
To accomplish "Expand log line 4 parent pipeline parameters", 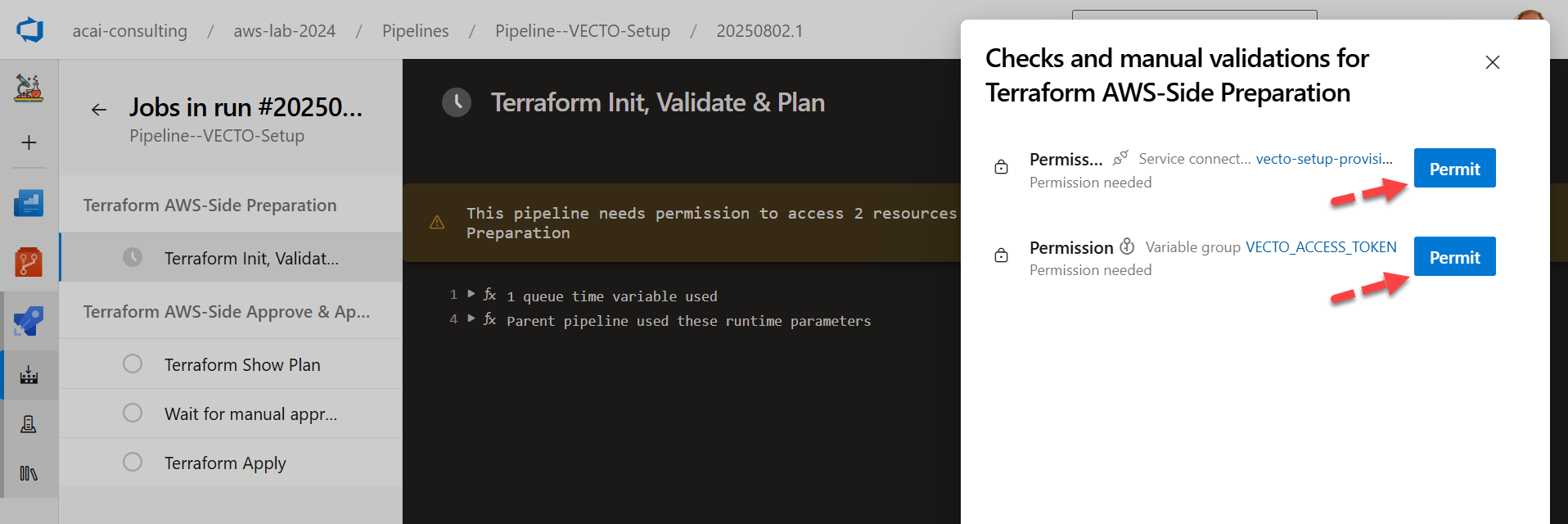I will [x=471, y=318].
